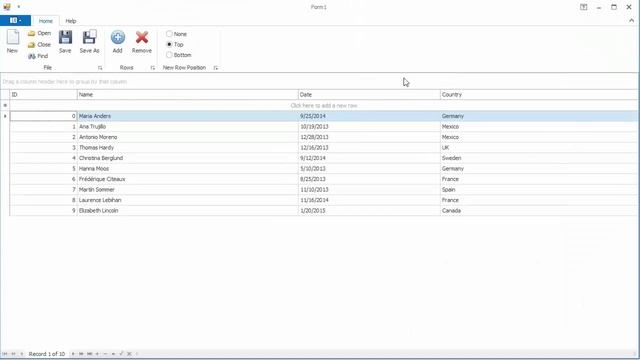Select the Maria Anders name cell
Viewport: 640px width, 360px height.
tap(187, 116)
